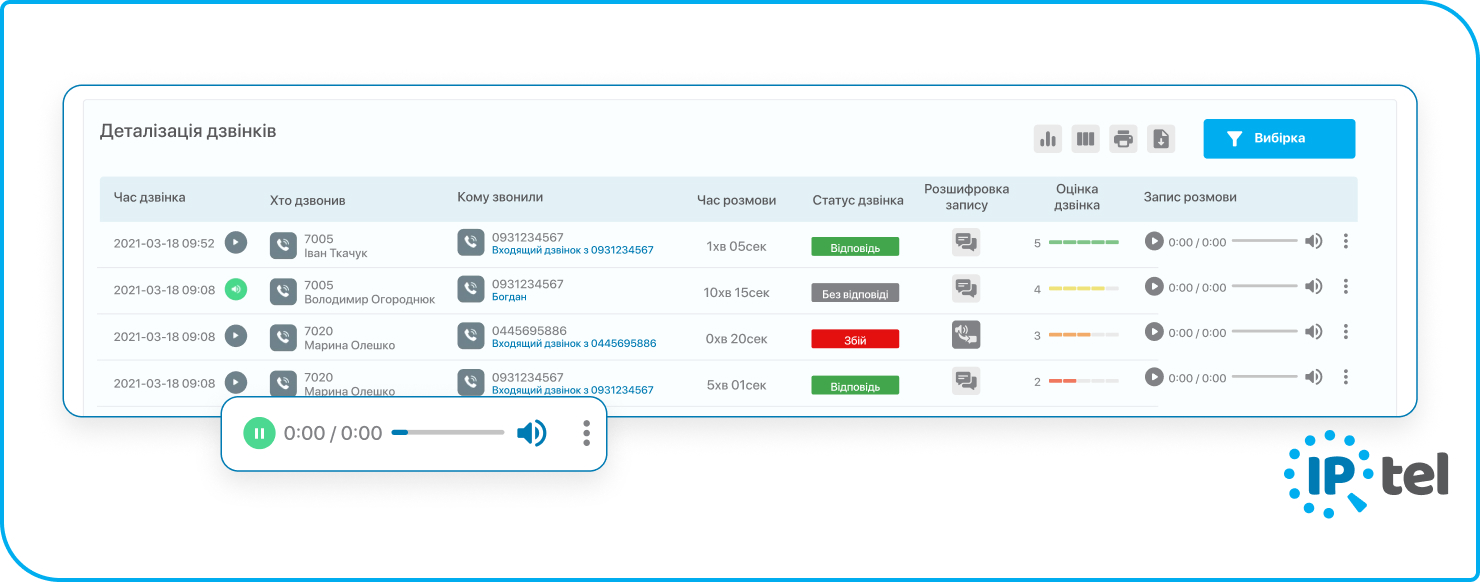Viewport: 1480px width, 582px height.
Task: Click the Вибірка filter button
Action: (x=1279, y=139)
